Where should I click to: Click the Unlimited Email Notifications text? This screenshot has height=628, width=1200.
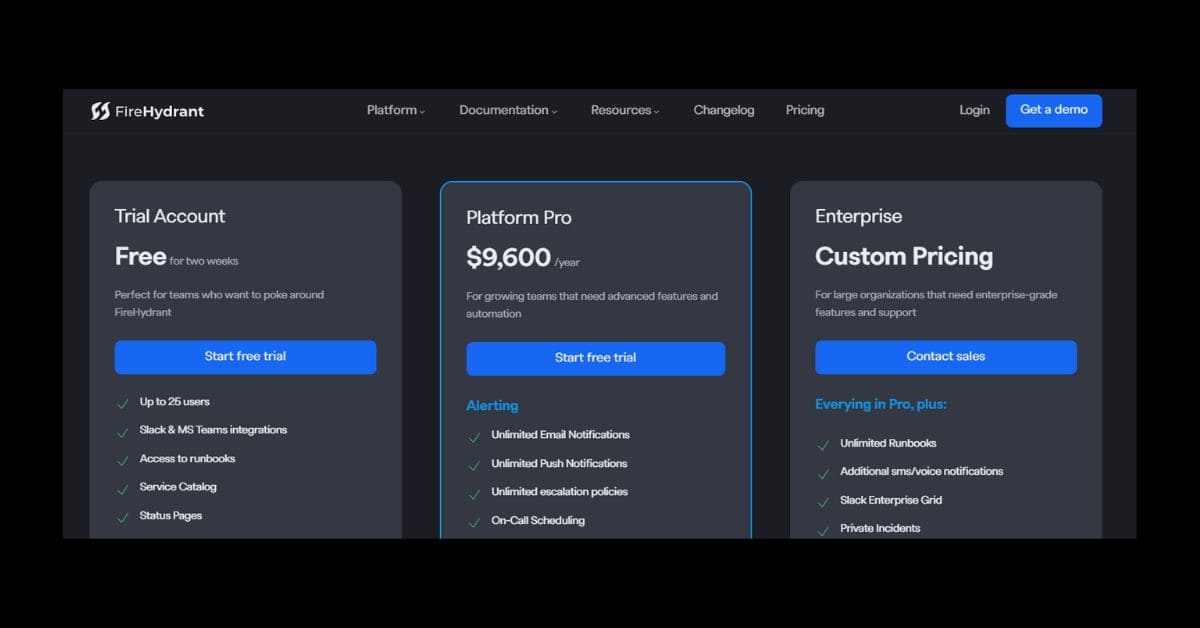coord(561,435)
